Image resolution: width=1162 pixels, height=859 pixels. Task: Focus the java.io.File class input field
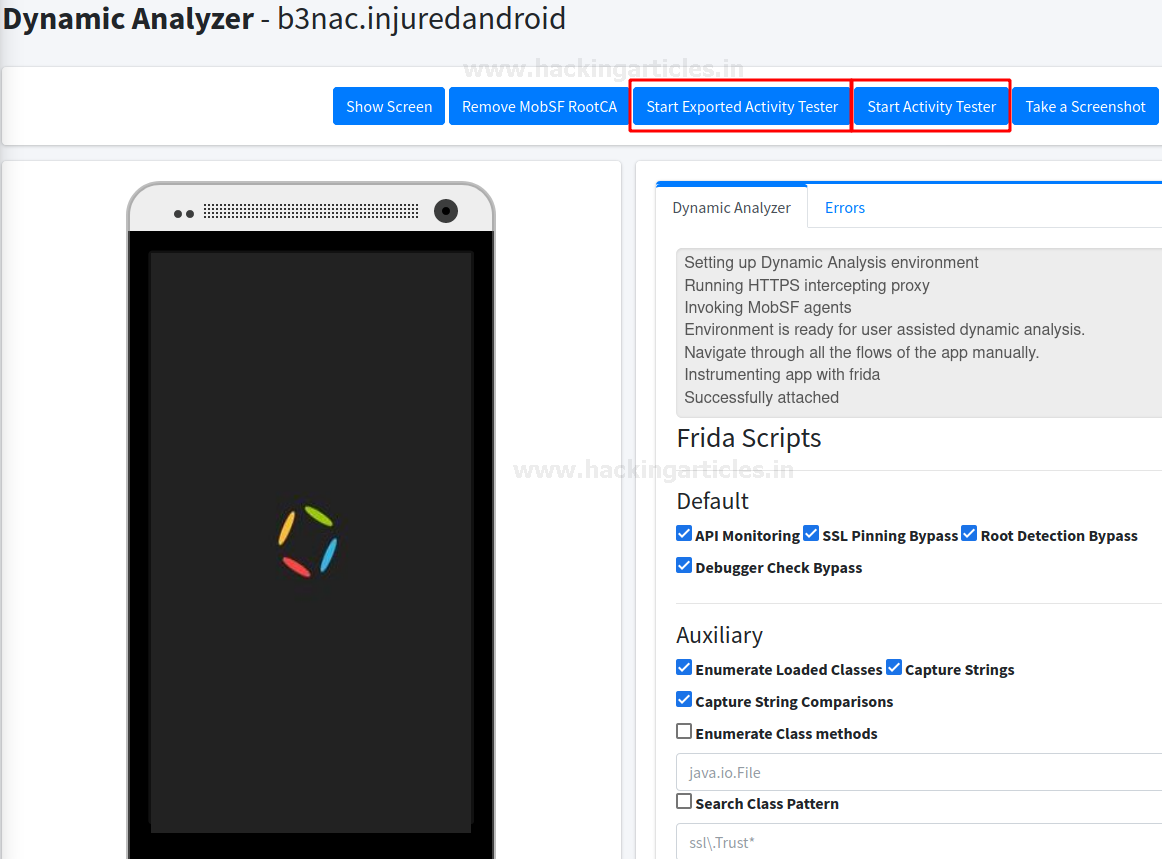point(919,772)
